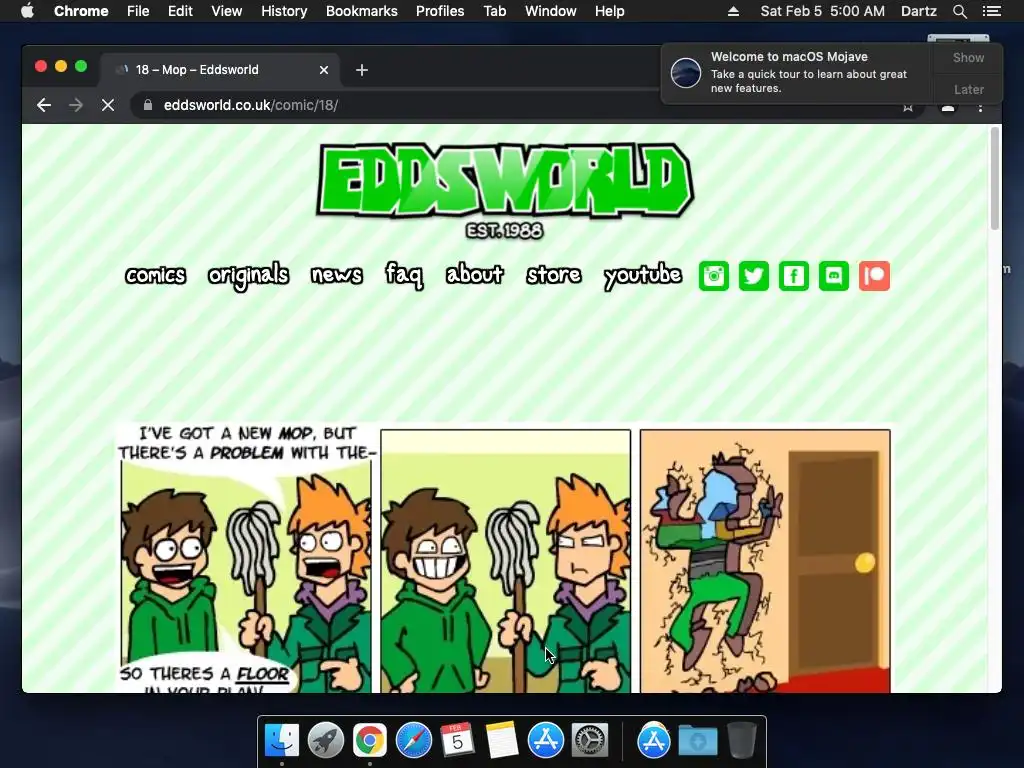Click Later on Mojave notification

click(x=968, y=89)
